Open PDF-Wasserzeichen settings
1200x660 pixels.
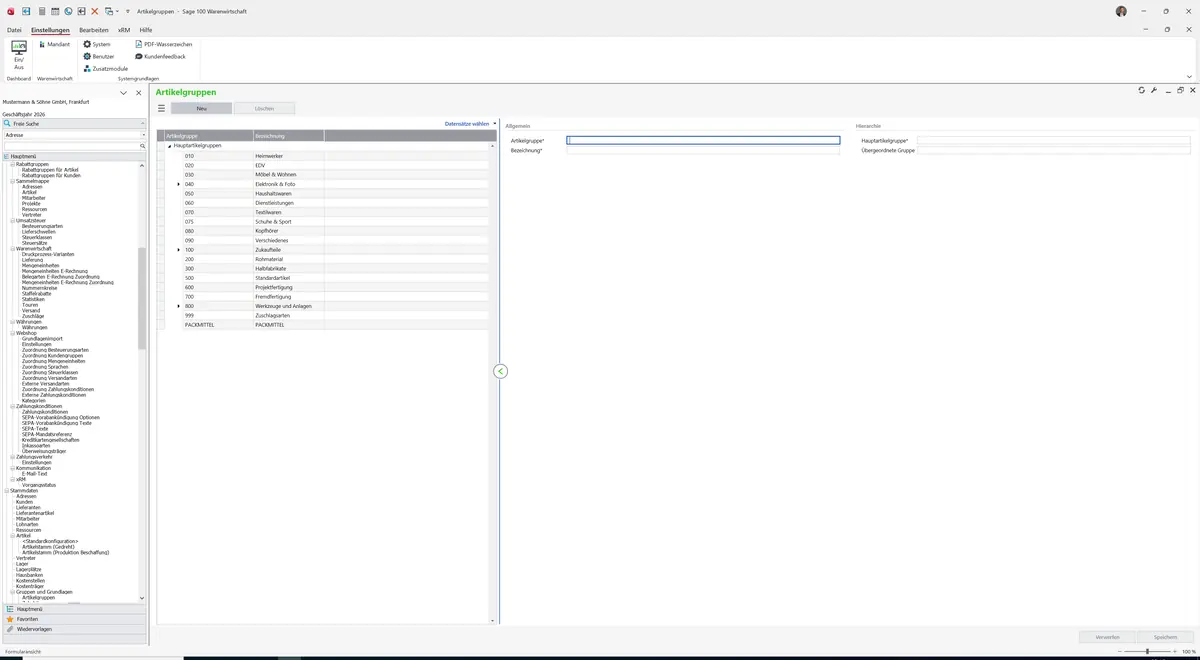(163, 44)
